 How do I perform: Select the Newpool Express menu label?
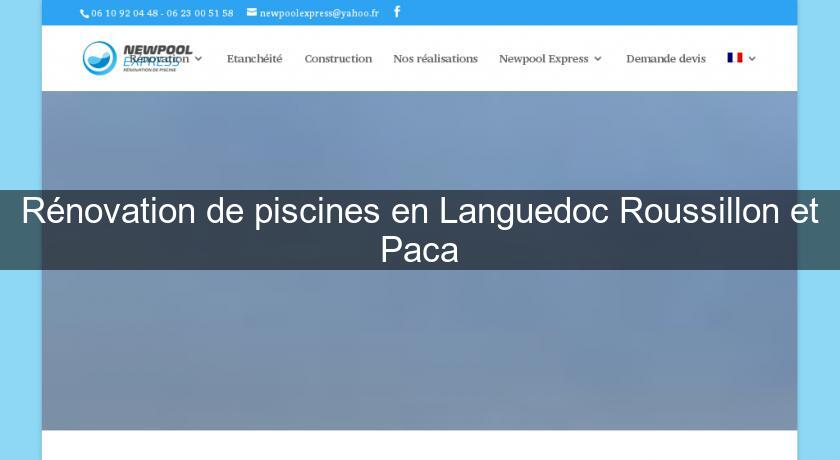click(543, 58)
